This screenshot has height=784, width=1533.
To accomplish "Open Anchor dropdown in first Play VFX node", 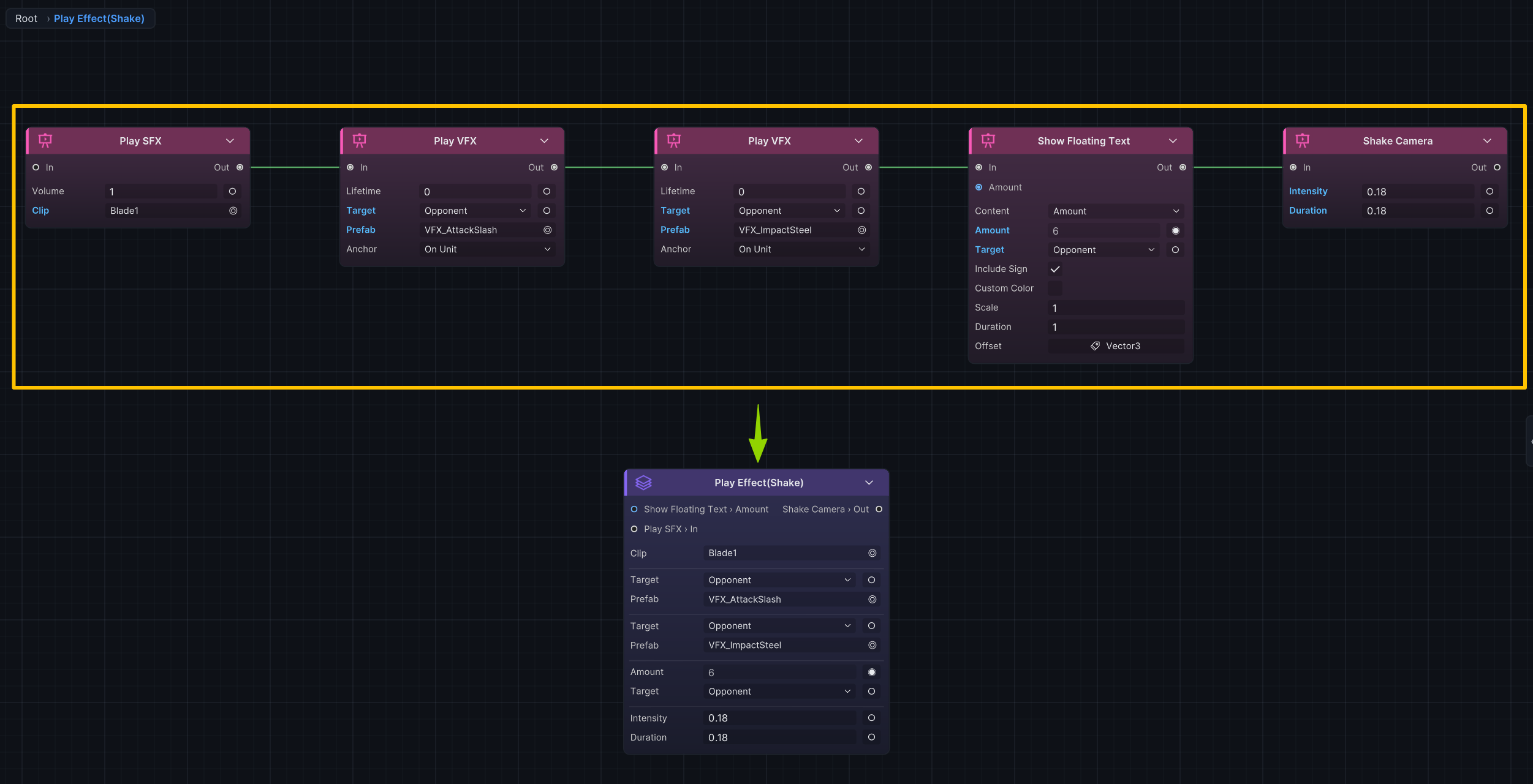I will (x=487, y=249).
